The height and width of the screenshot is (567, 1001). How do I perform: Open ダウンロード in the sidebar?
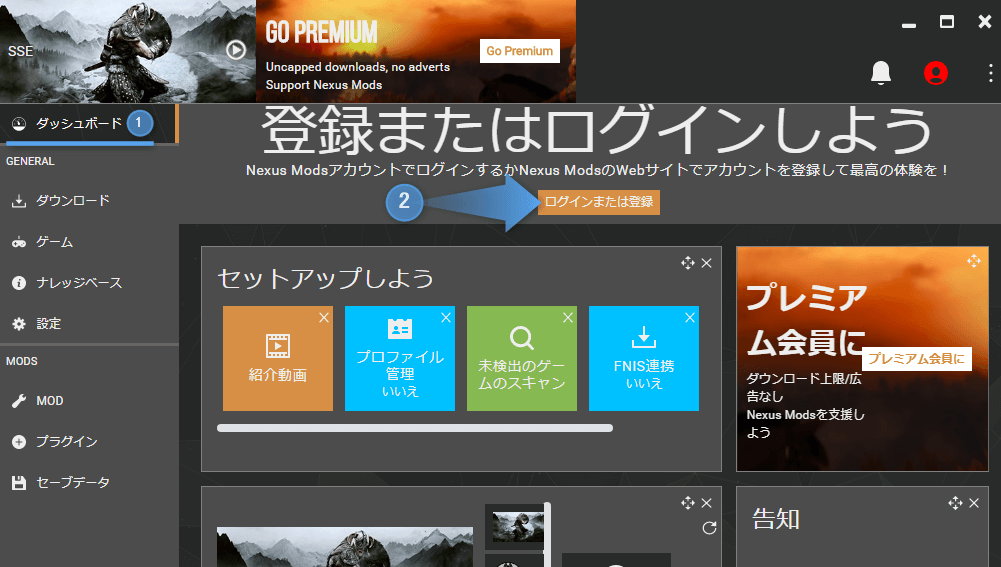[x=89, y=201]
